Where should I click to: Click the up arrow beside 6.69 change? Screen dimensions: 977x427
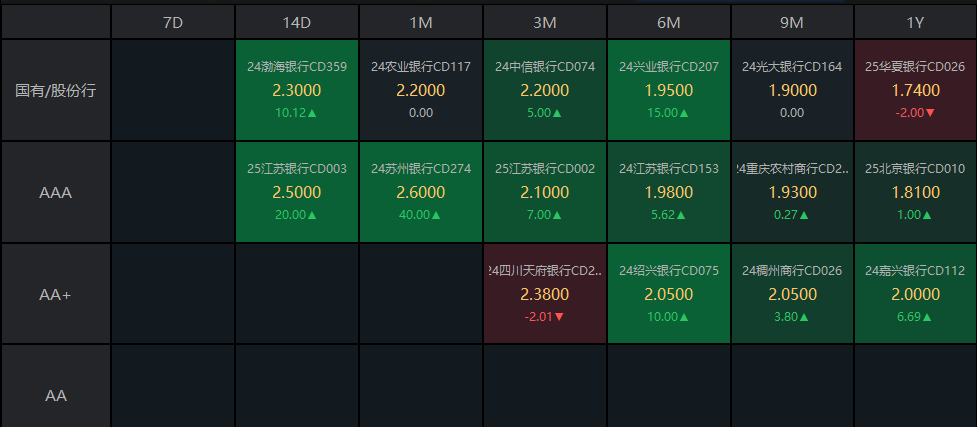tap(929, 317)
